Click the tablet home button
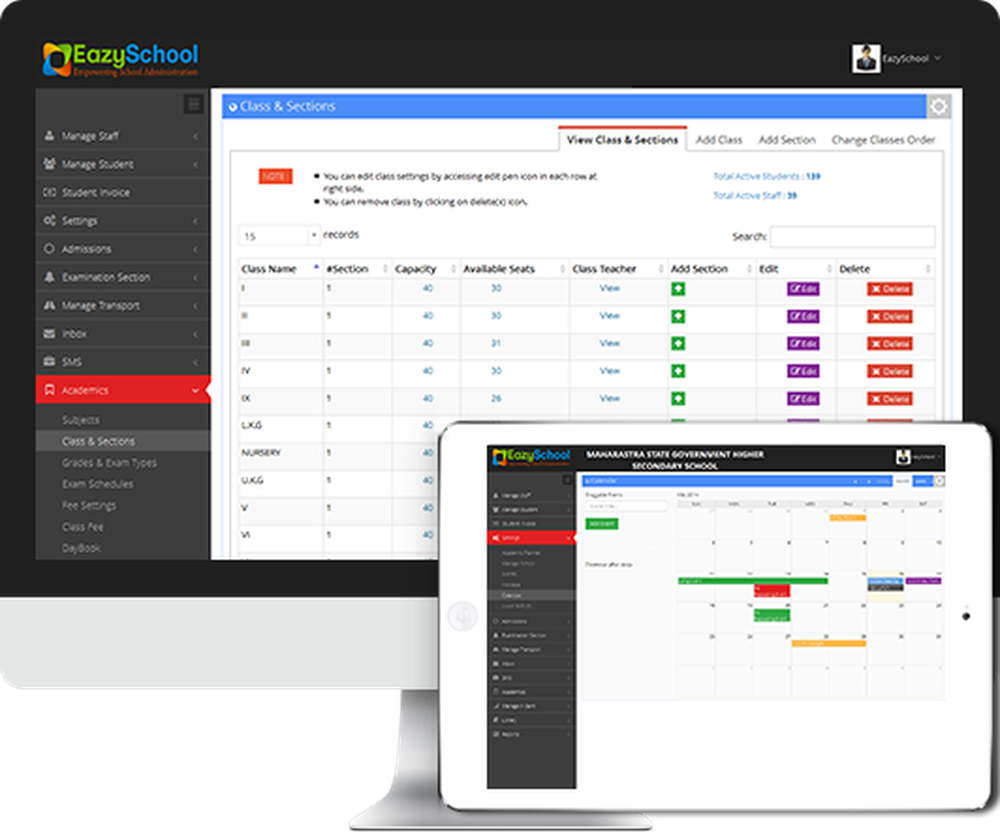The width and height of the screenshot is (1000, 832). (x=462, y=617)
